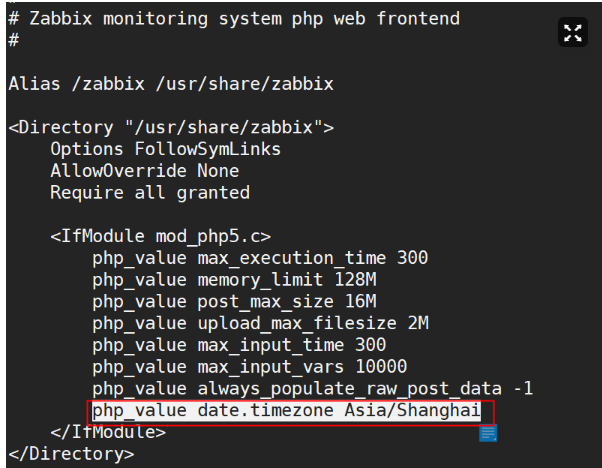This screenshot has height=468, width=602.
Task: Click the closing IfModule tag
Action: pos(108,432)
